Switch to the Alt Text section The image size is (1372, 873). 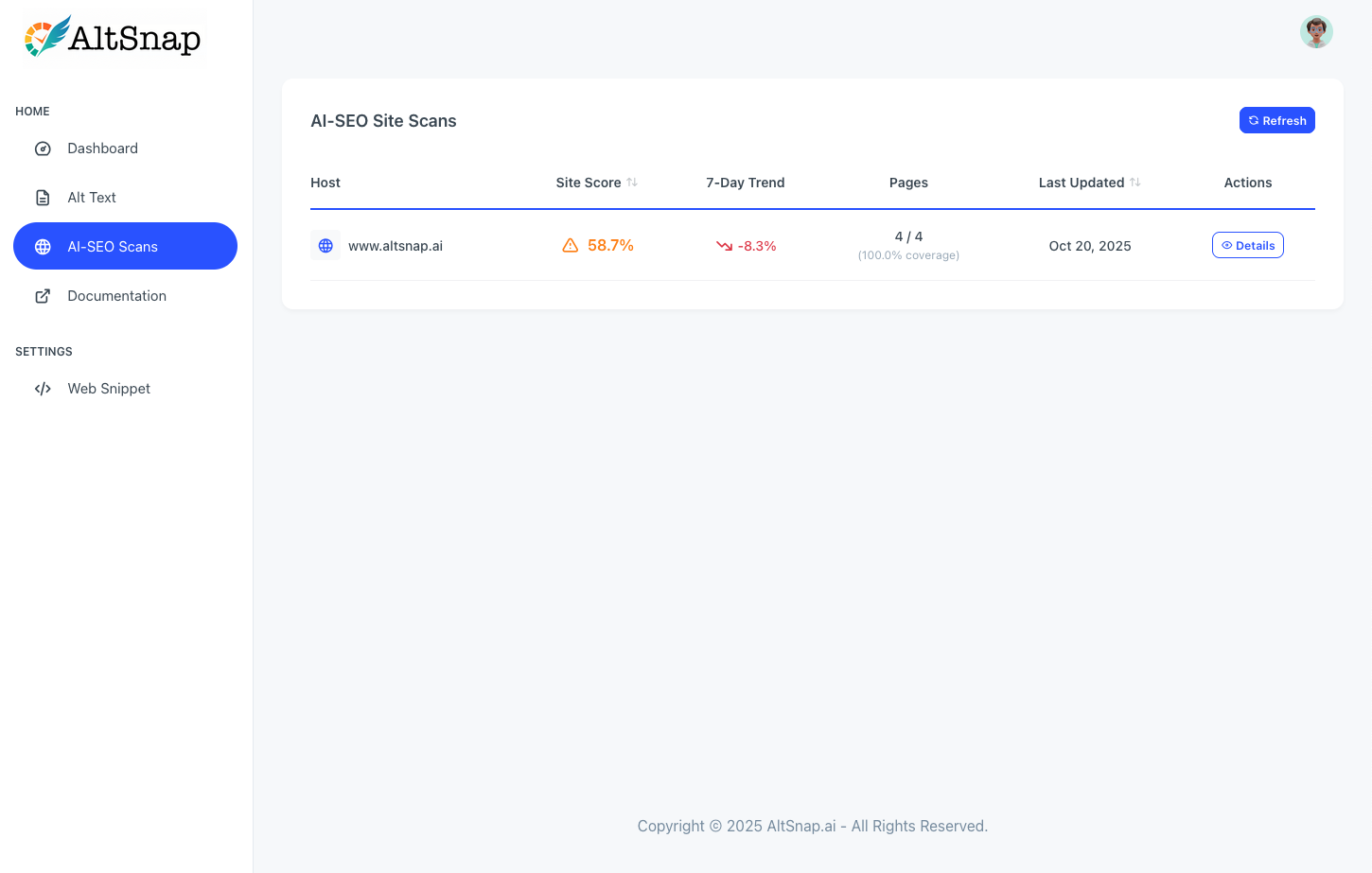coord(92,197)
